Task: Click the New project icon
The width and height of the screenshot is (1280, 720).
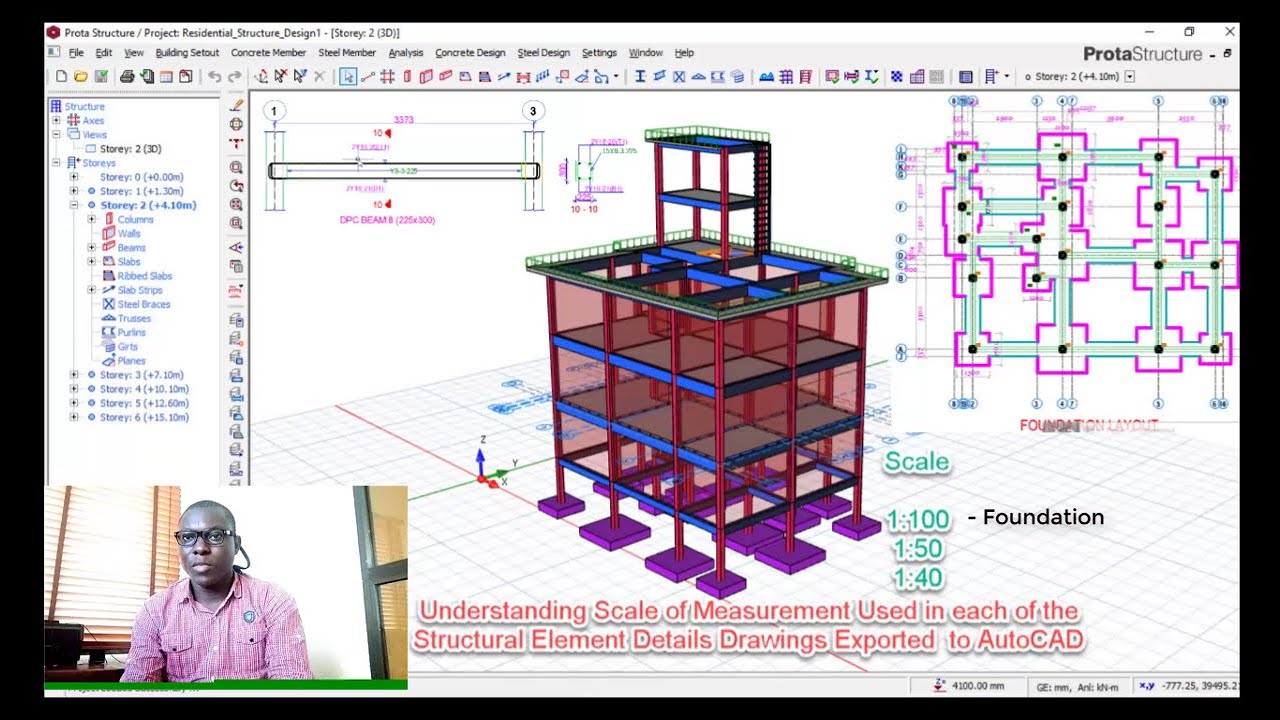Action: (61, 76)
